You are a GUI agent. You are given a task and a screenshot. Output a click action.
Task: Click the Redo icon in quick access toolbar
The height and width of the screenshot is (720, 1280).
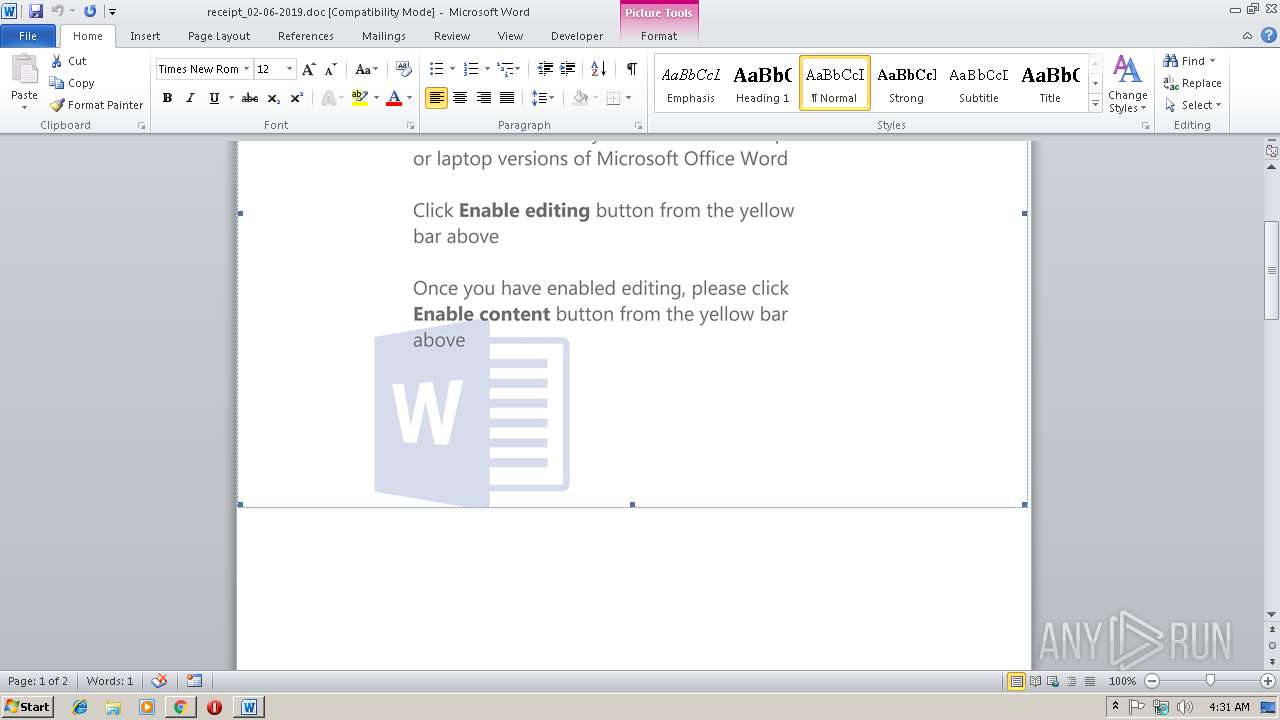[90, 11]
